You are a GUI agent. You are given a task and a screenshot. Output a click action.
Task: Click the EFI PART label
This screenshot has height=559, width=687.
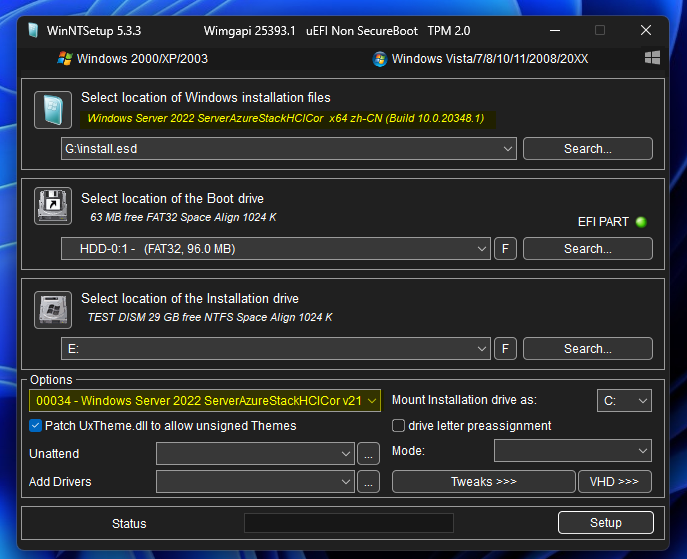click(x=603, y=222)
